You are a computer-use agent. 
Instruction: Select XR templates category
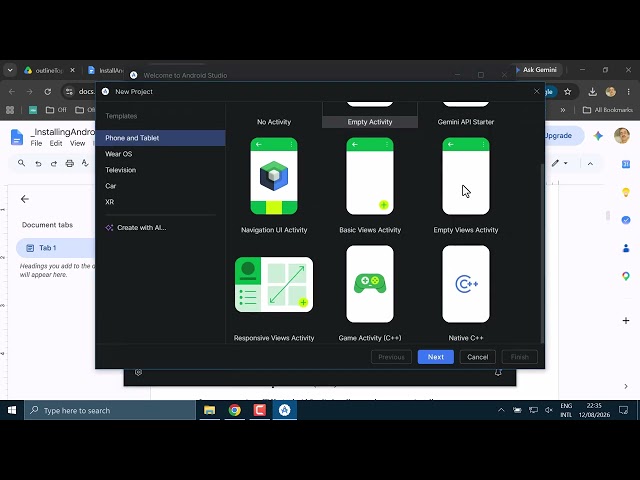click(x=160, y=202)
